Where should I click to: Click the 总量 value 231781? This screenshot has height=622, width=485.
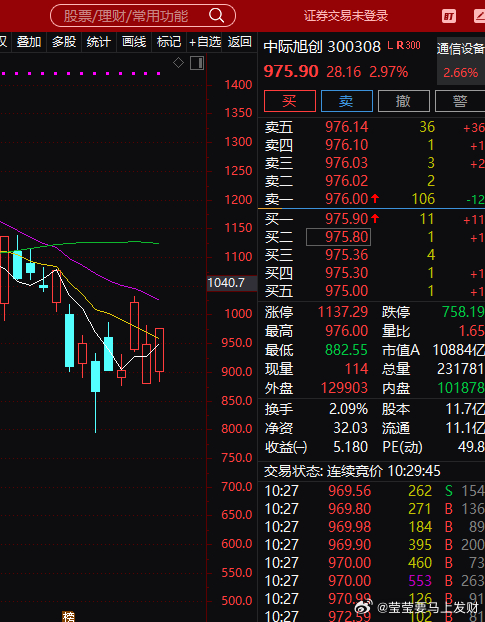(461, 369)
